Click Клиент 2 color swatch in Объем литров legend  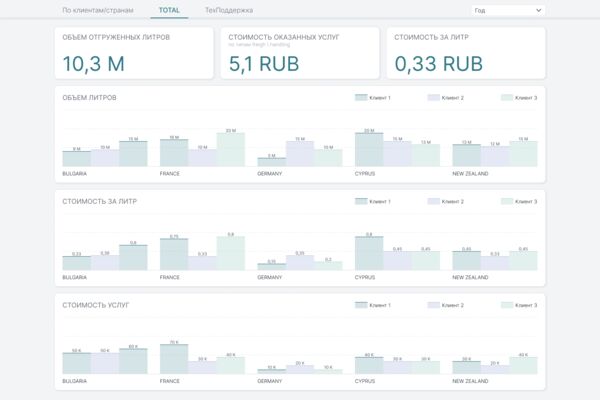(x=434, y=98)
